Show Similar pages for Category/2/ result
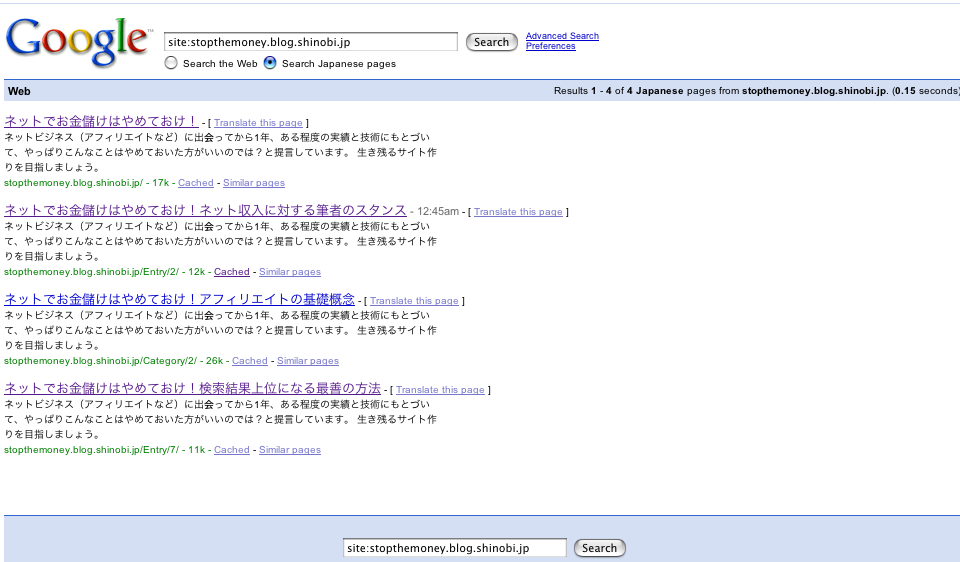 [308, 361]
